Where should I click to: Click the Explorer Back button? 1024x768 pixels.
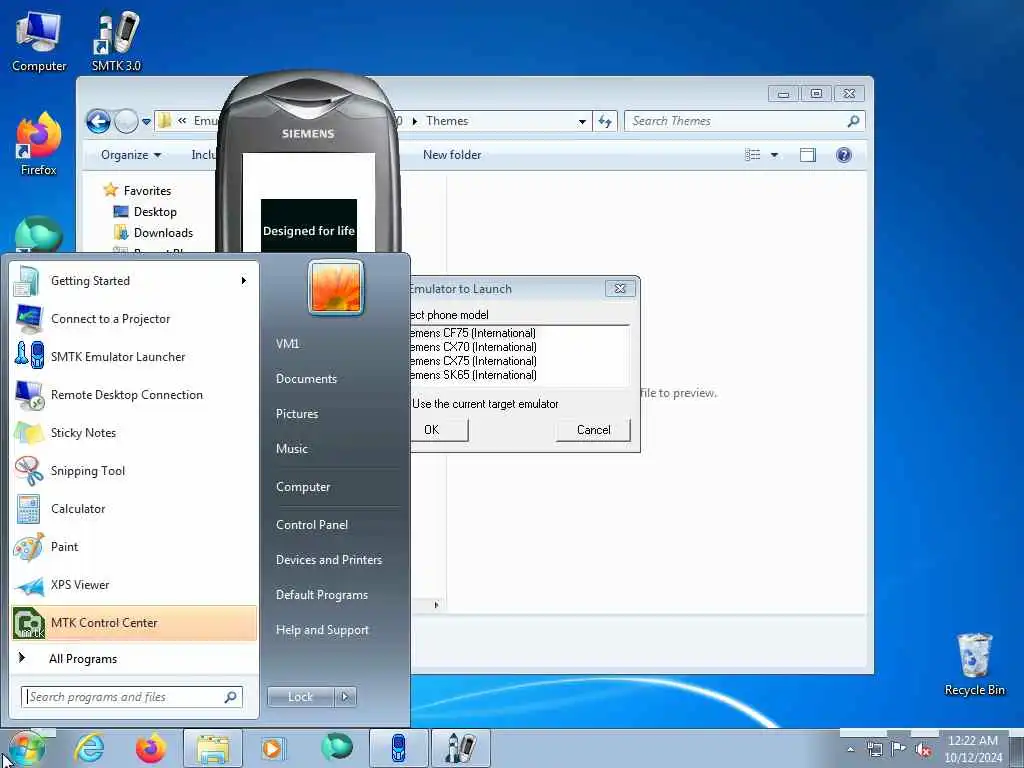click(99, 121)
